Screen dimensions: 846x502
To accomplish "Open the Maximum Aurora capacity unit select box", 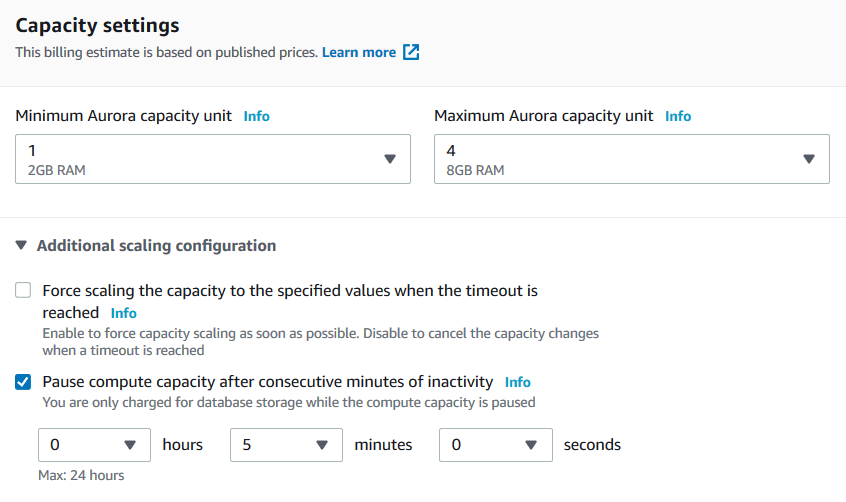I will coord(620,159).
